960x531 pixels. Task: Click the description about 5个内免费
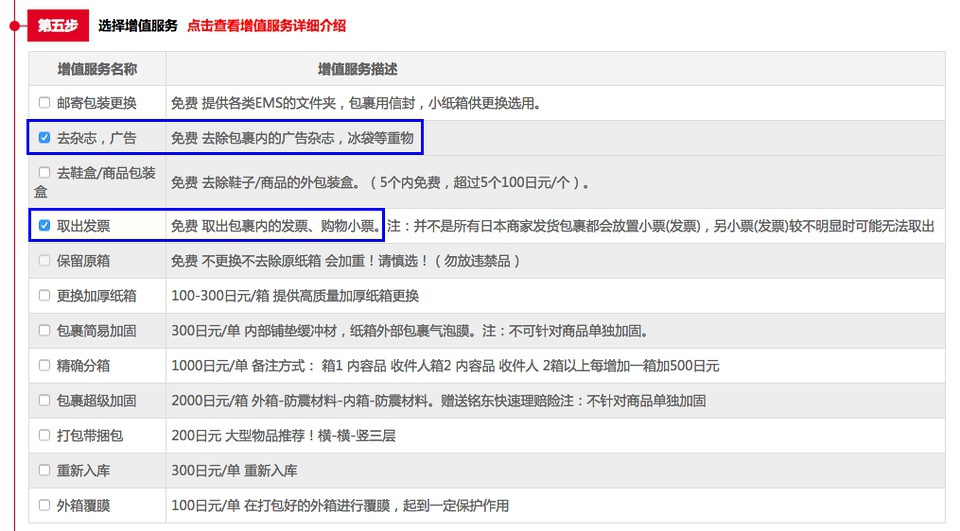point(380,183)
